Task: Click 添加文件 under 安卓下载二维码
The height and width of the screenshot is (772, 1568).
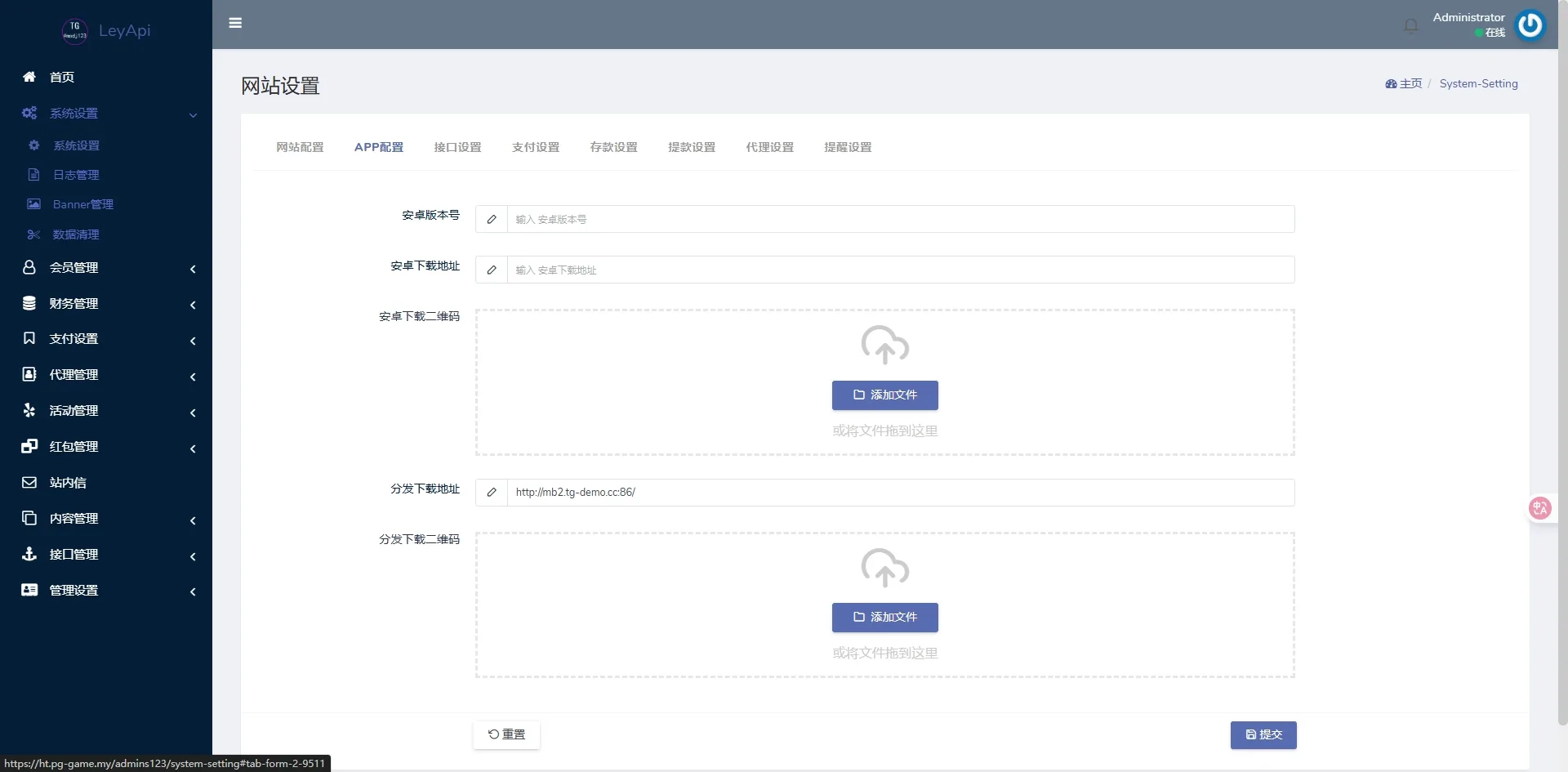Action: 884,395
